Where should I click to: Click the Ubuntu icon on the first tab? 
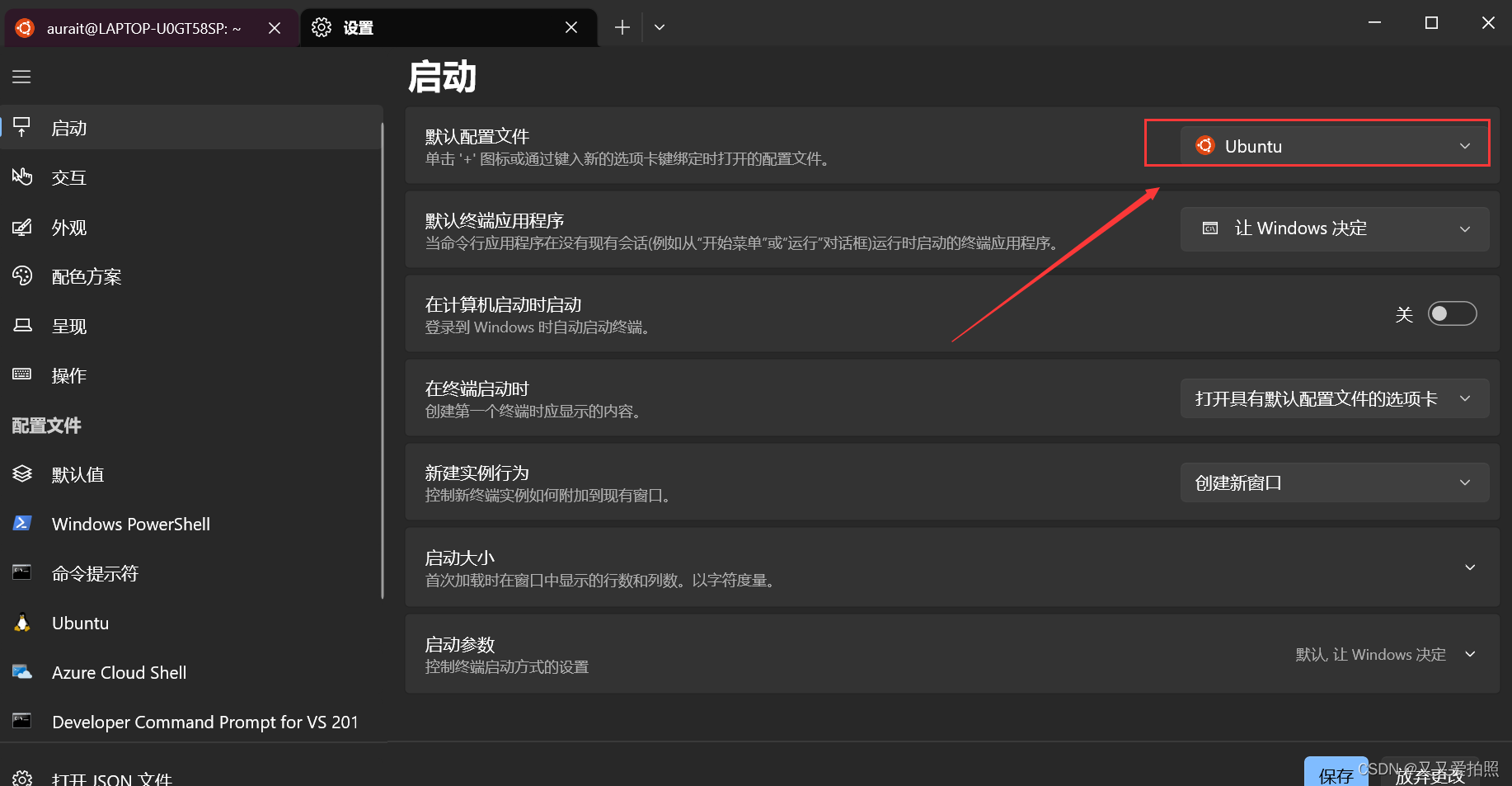[x=25, y=28]
